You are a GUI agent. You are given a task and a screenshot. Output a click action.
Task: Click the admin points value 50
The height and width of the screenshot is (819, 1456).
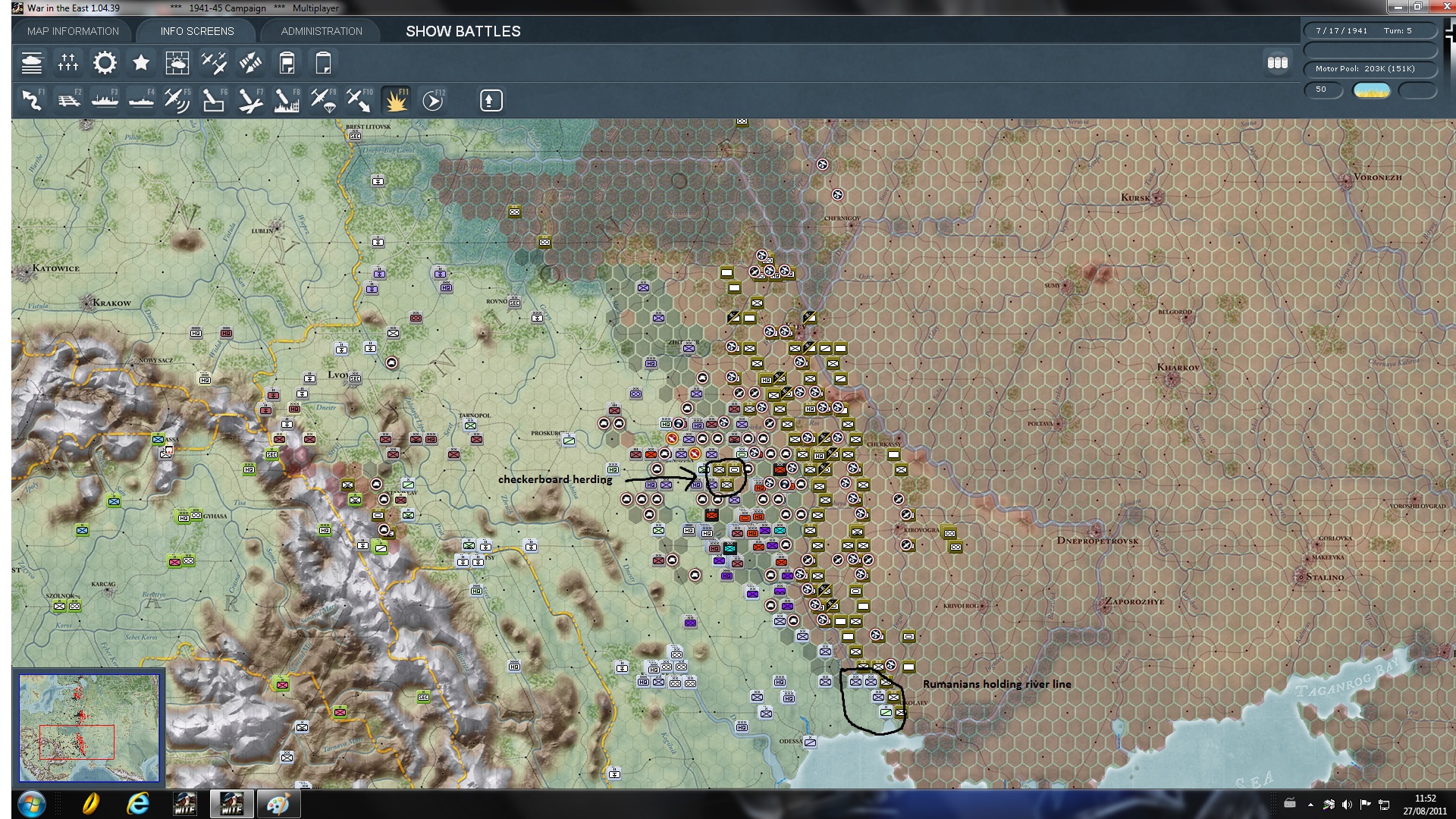coord(1323,89)
